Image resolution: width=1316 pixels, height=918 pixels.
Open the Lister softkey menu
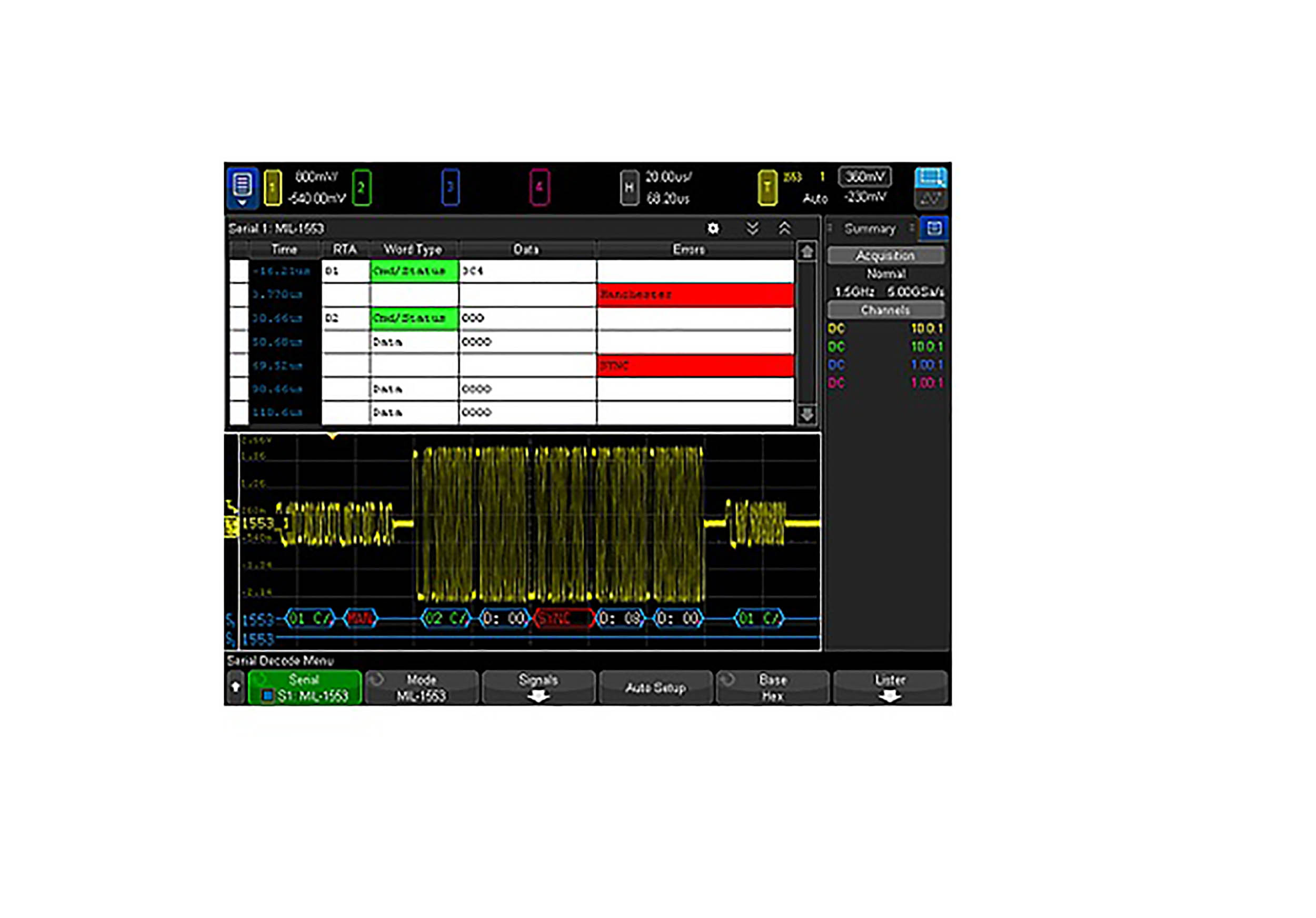[889, 687]
